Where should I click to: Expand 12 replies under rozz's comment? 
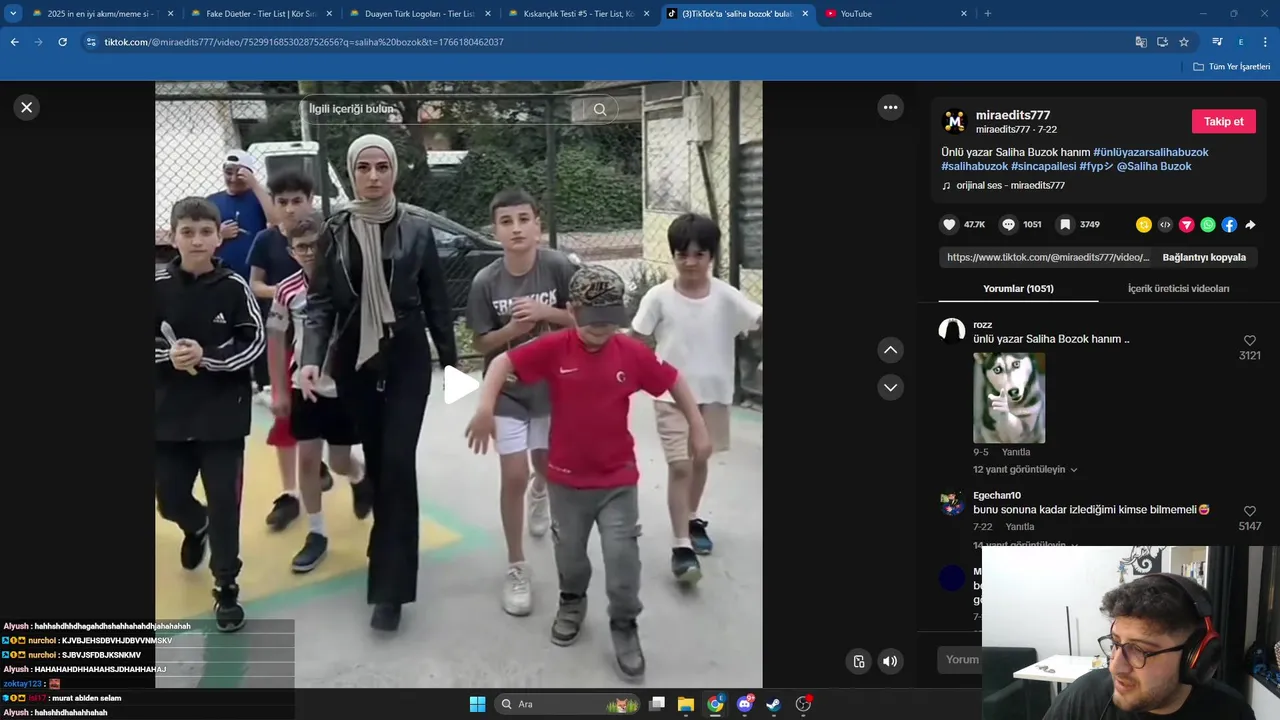[1025, 469]
